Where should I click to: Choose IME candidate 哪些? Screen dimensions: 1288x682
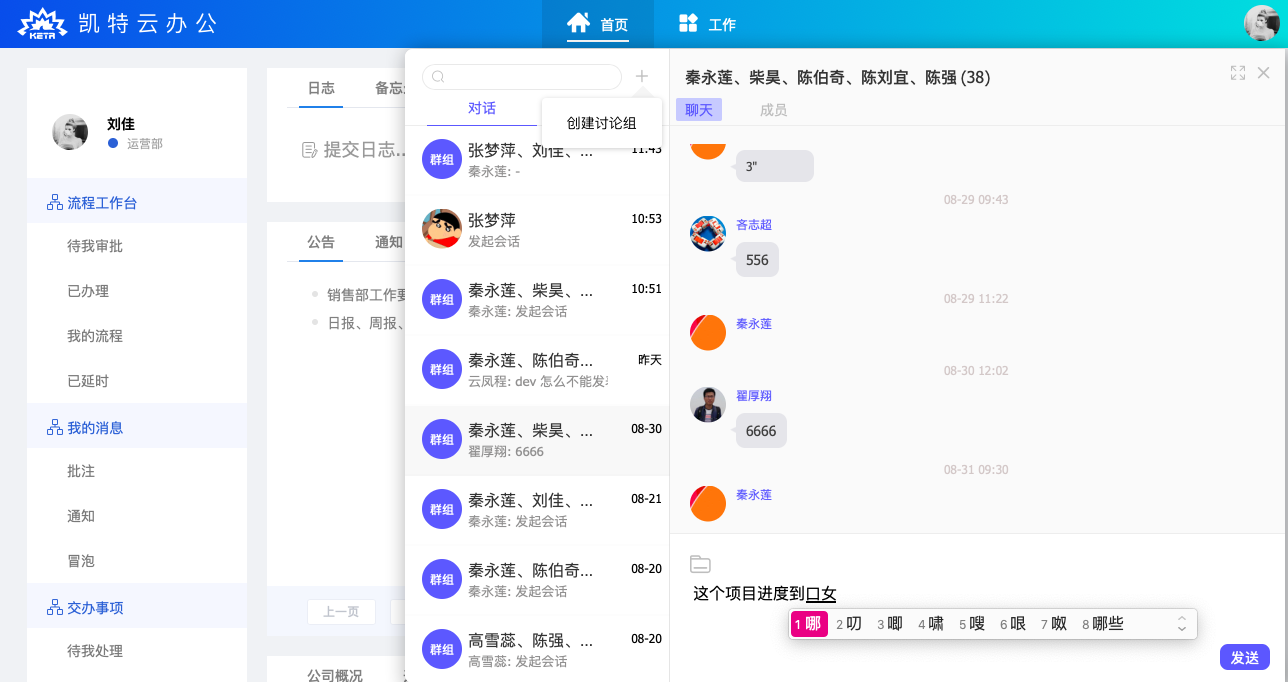(1103, 624)
